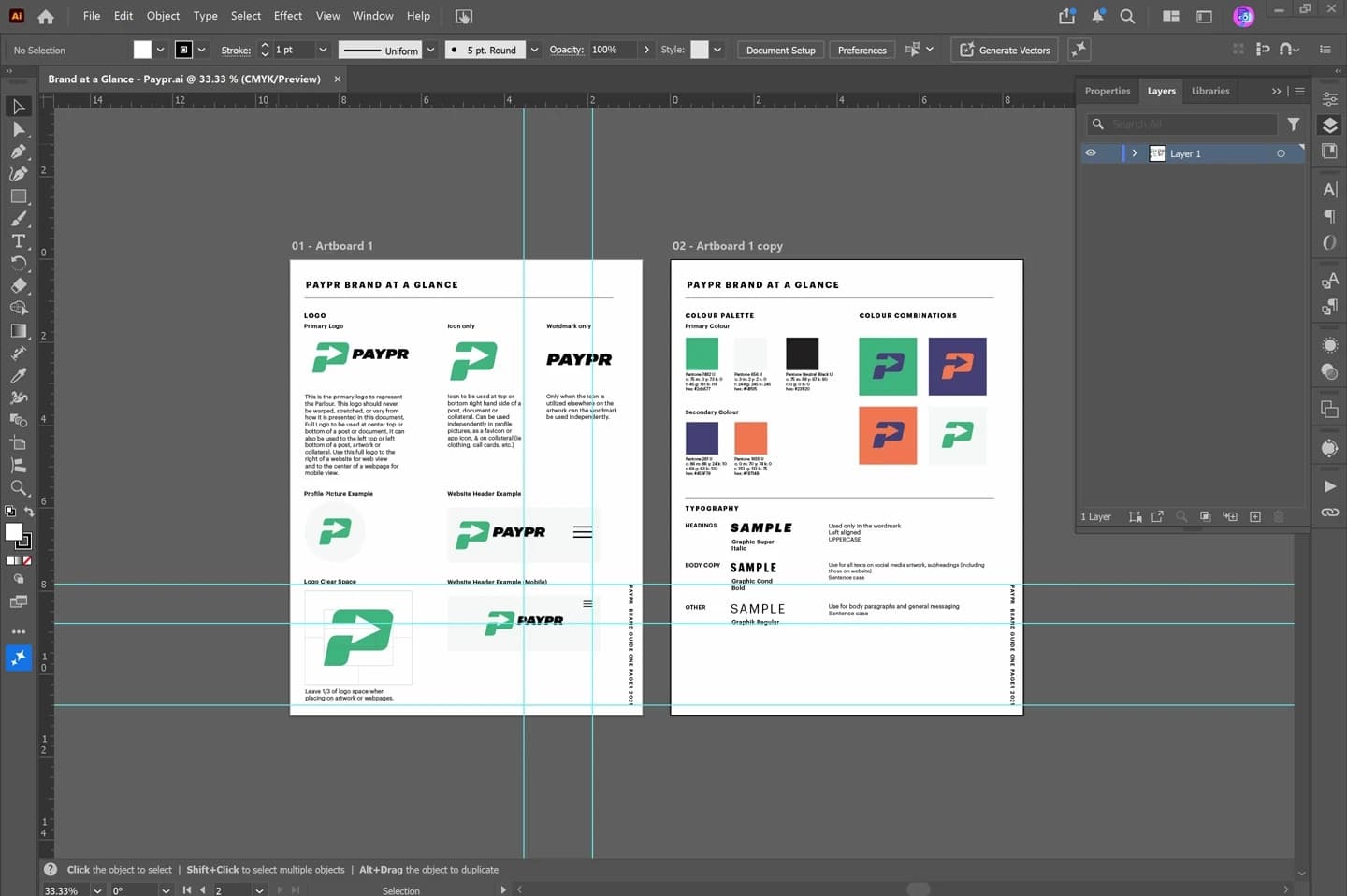1347x896 pixels.
Task: Click the Generate Vectors button
Action: [1005, 50]
